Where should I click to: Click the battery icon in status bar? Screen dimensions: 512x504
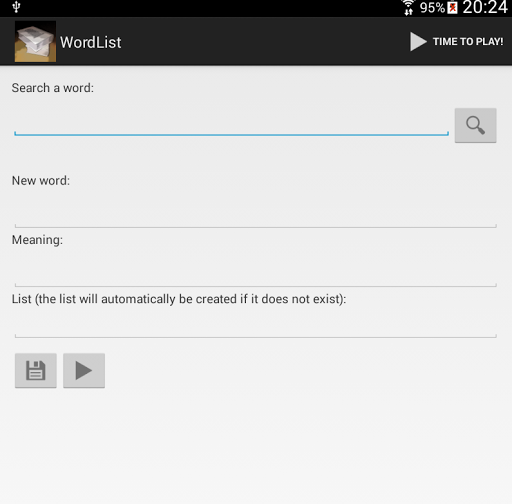coord(452,7)
